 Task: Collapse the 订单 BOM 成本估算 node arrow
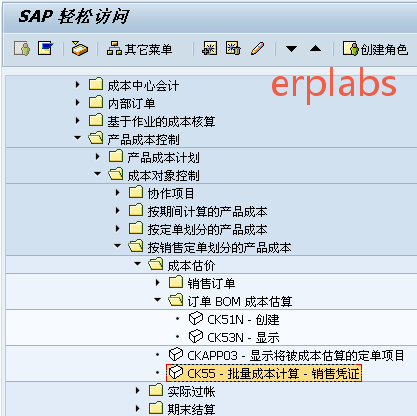coord(158,300)
